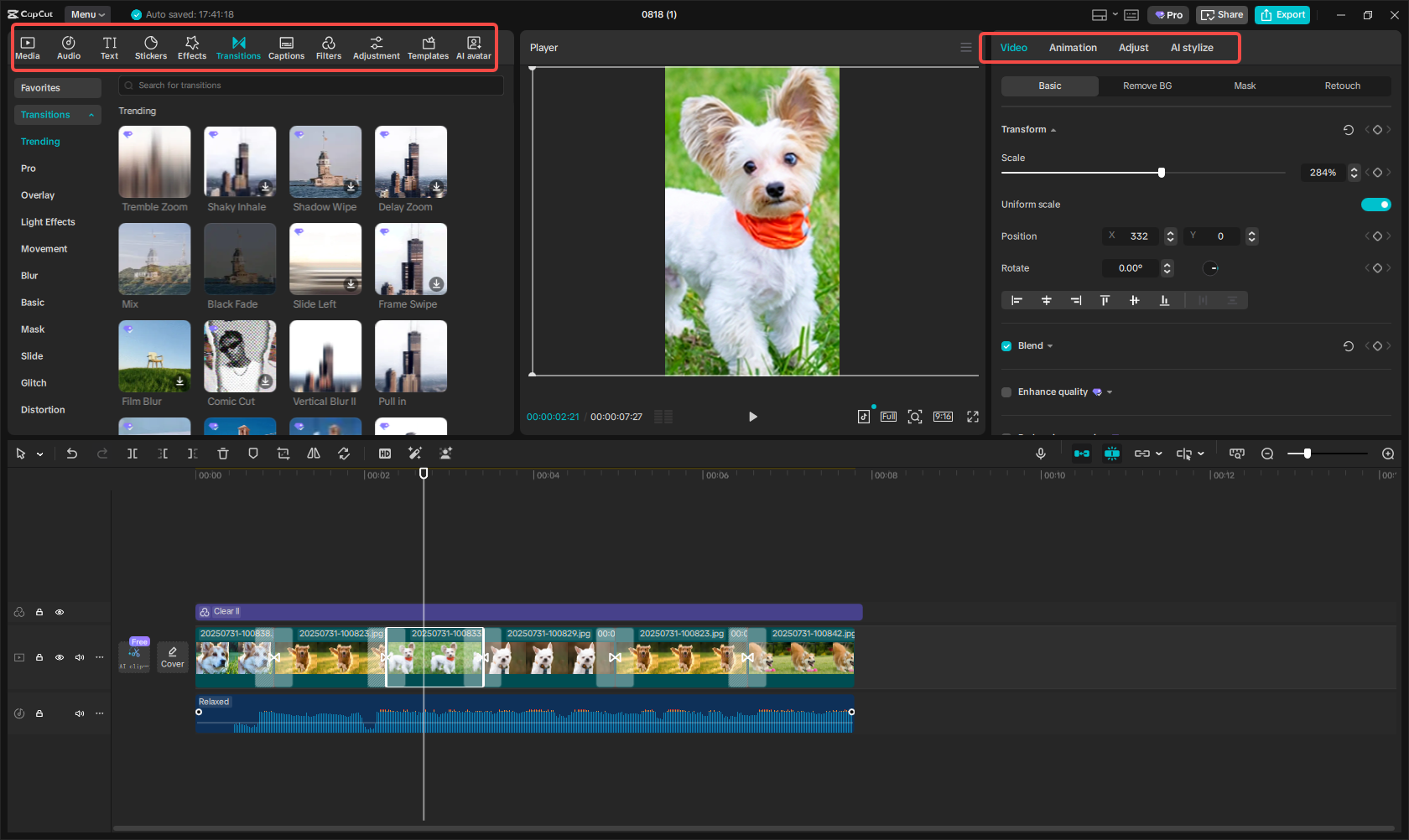Click the marker shield icon
The height and width of the screenshot is (840, 1409).
[253, 454]
